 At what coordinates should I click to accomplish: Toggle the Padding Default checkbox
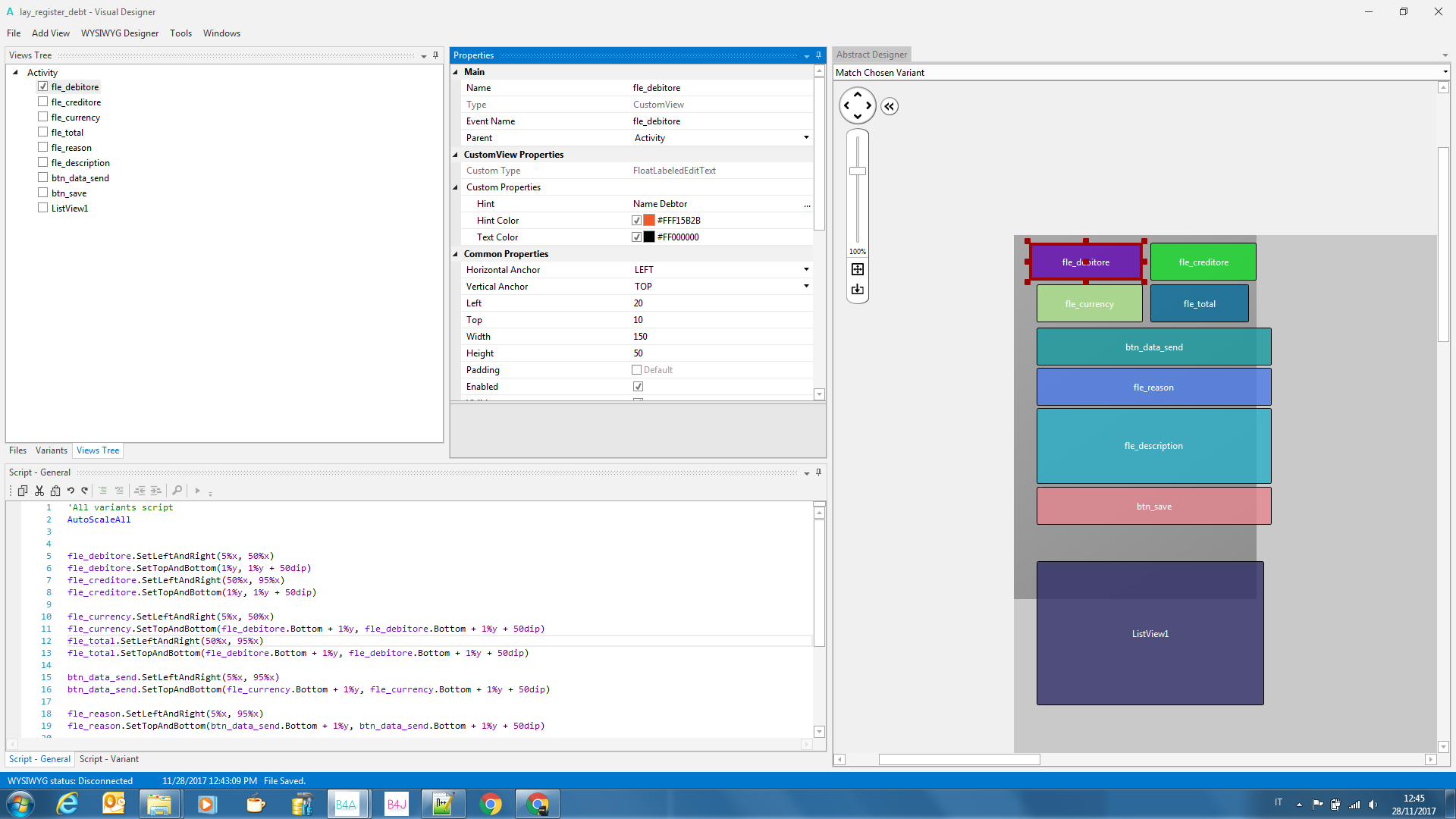pyautogui.click(x=637, y=370)
